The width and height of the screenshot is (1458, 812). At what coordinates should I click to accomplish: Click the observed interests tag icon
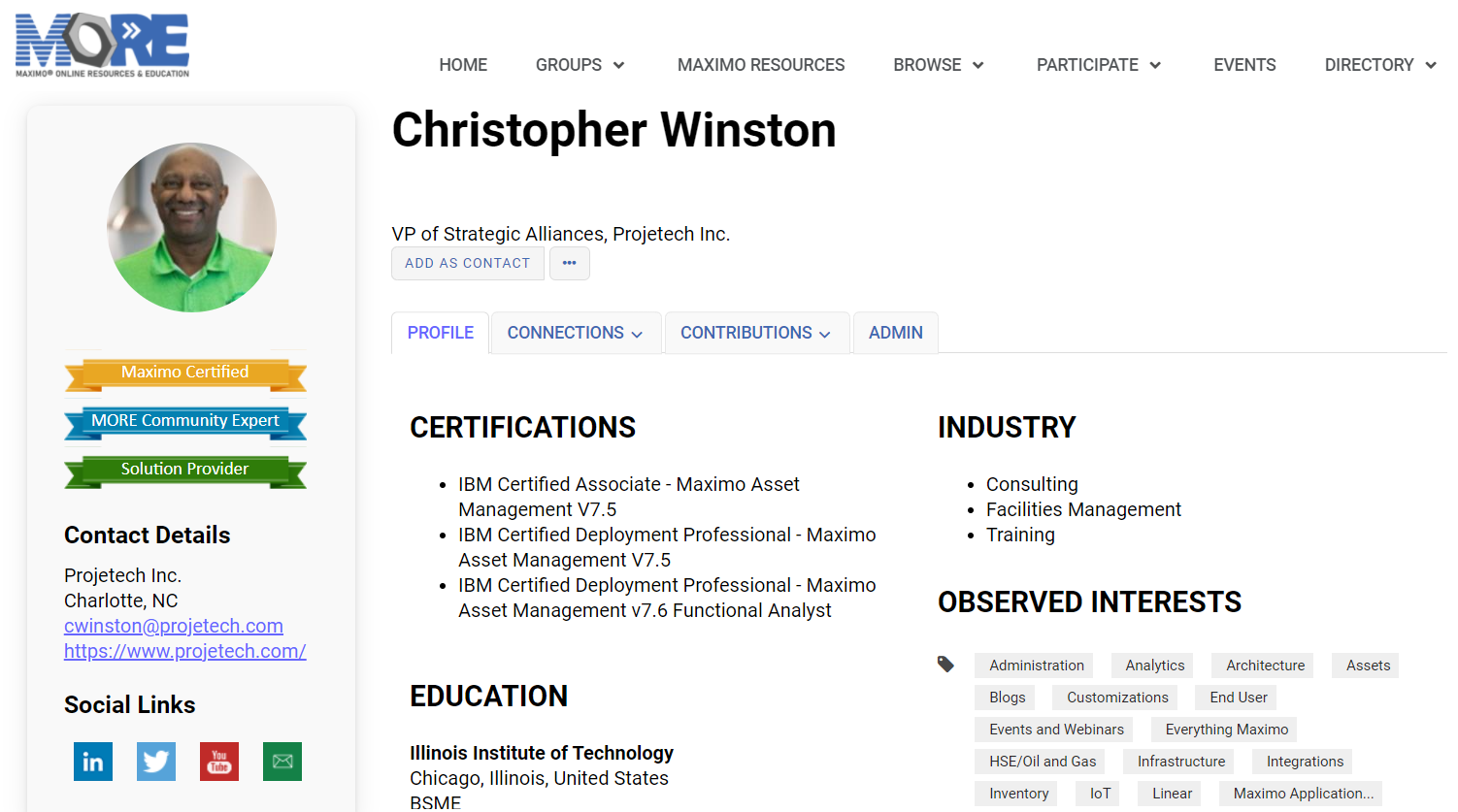point(945,665)
